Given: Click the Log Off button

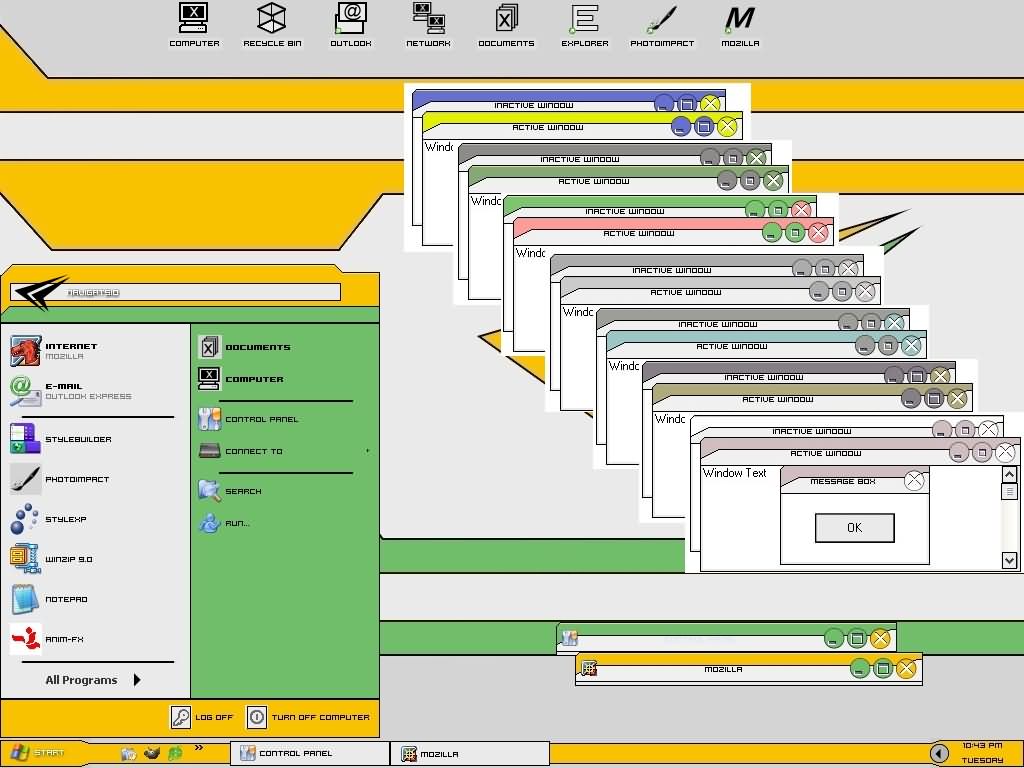Looking at the screenshot, I should coord(202,717).
